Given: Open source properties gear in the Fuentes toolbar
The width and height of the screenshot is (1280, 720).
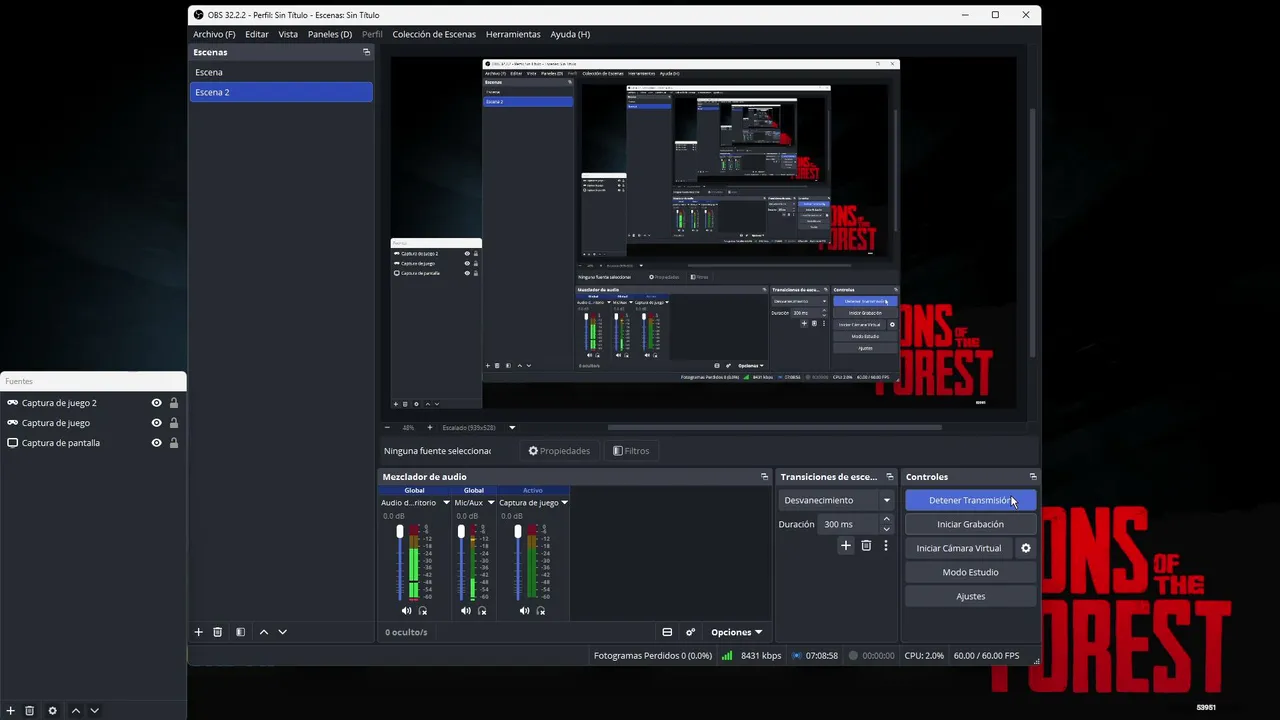Looking at the screenshot, I should point(52,711).
